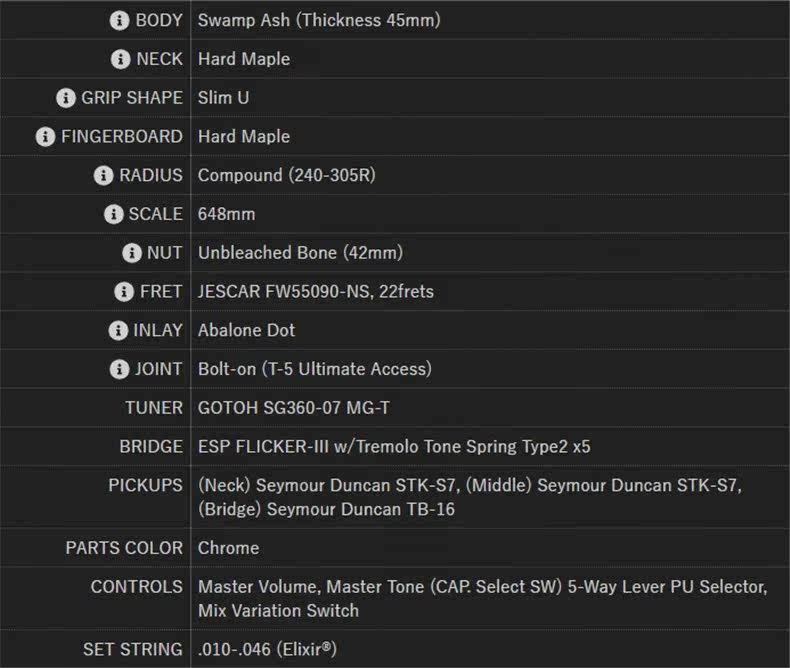The width and height of the screenshot is (790, 668).
Task: Click the info icon beside BODY
Action: tap(120, 20)
